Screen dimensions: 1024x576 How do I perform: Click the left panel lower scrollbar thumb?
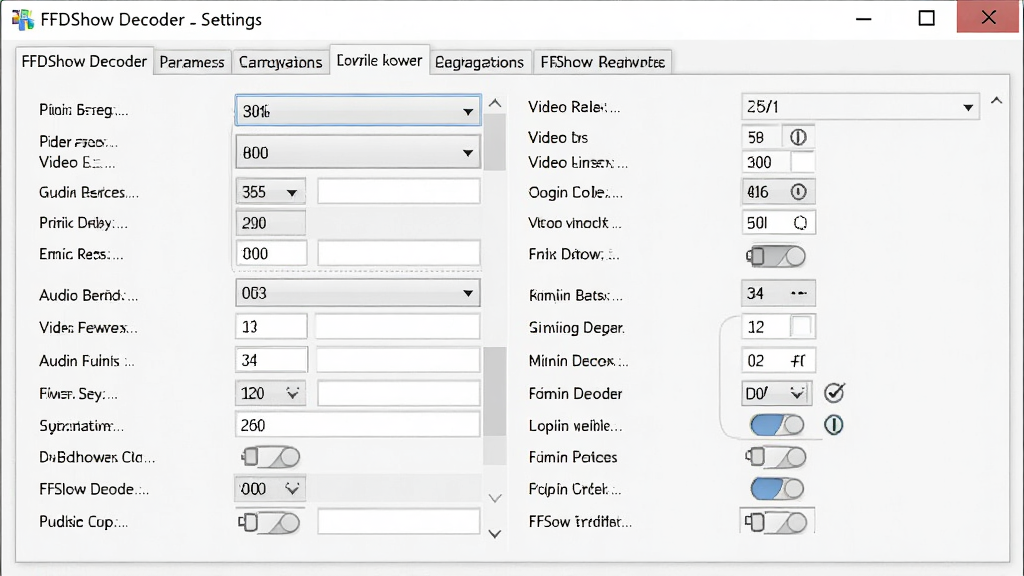(x=495, y=392)
